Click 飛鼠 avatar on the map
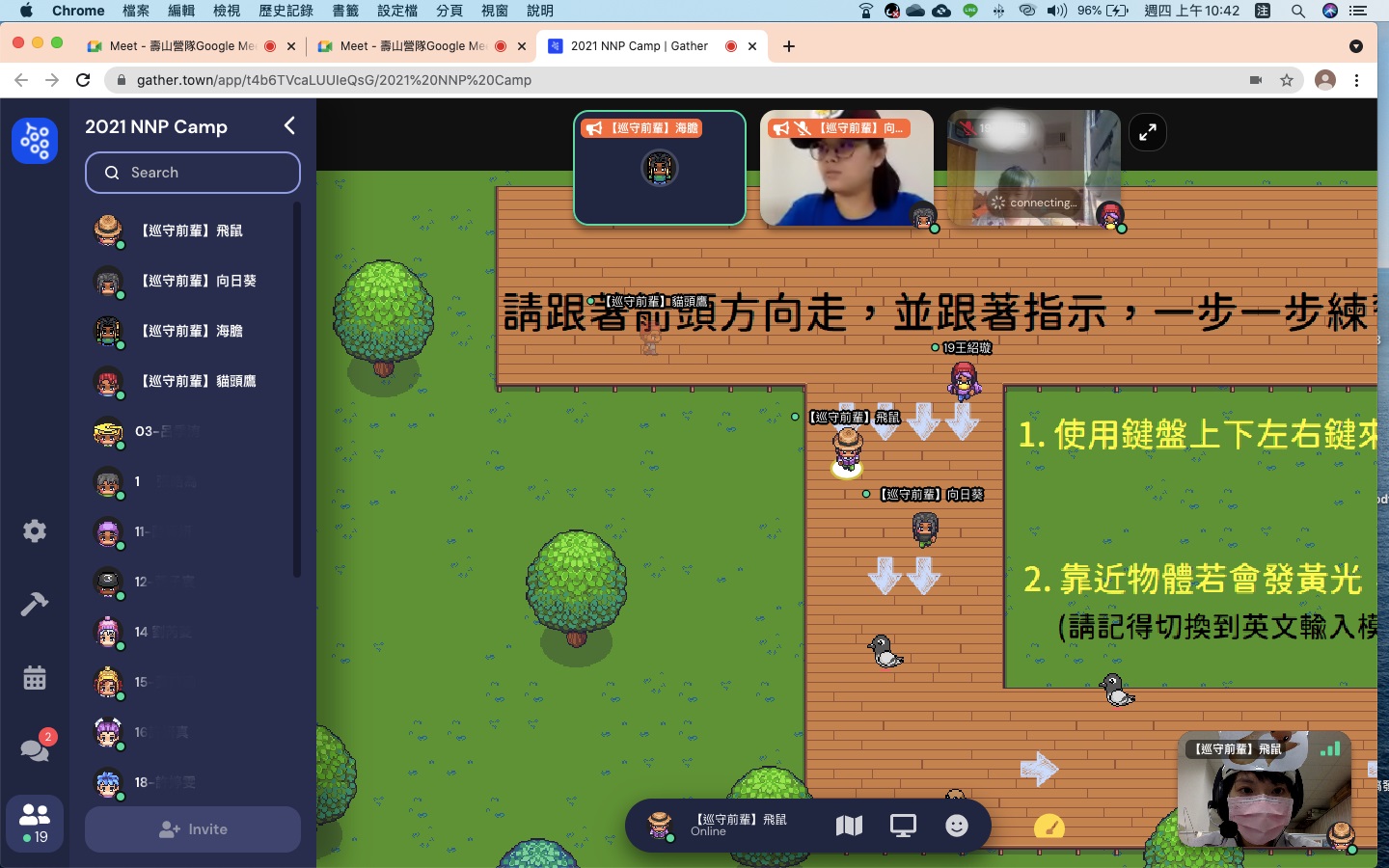Screen dimensions: 1389x868 pos(847,451)
